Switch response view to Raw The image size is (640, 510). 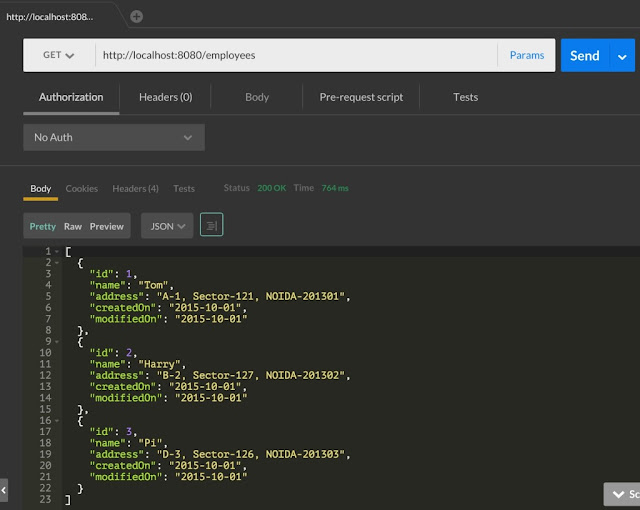pos(73,226)
